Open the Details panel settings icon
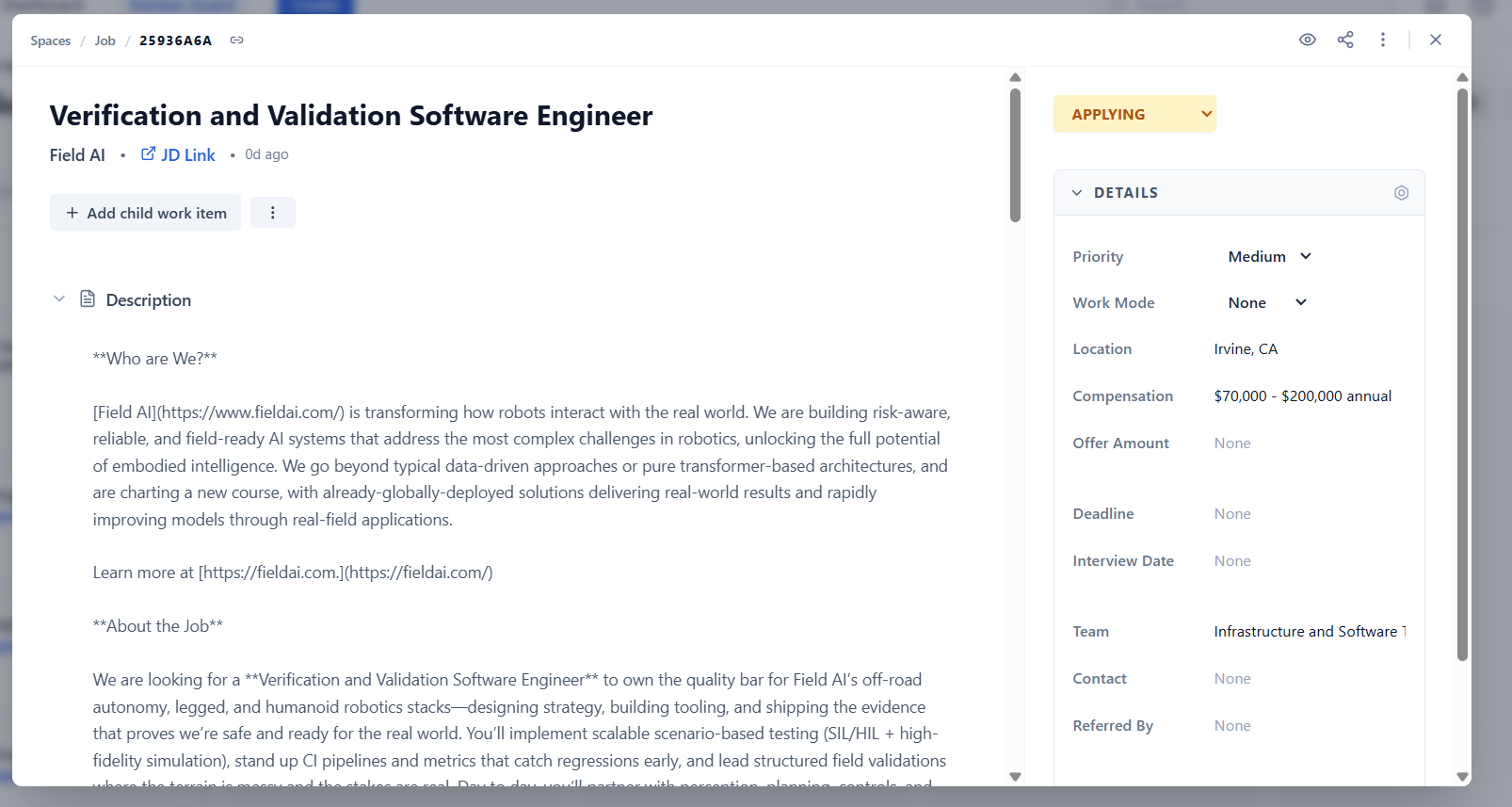The image size is (1512, 807). pos(1401,193)
